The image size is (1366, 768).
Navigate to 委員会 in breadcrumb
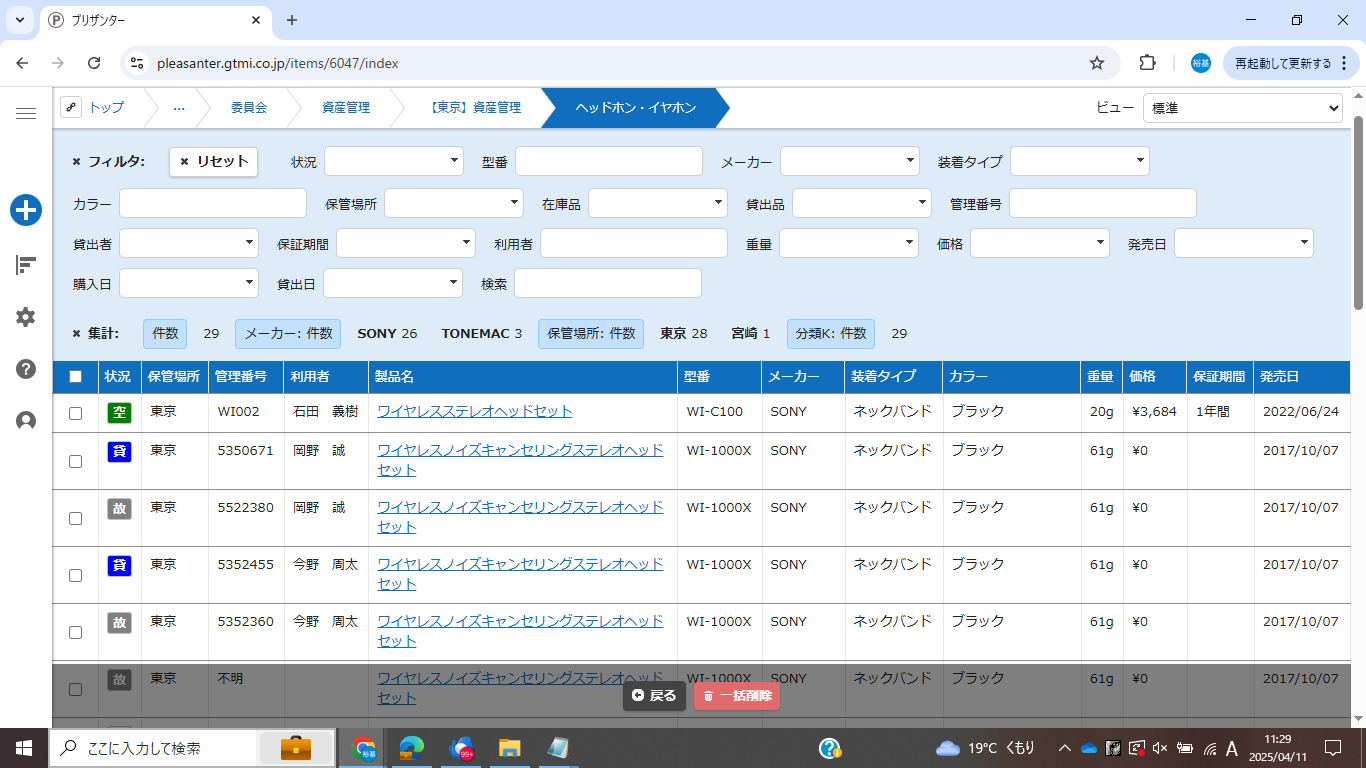point(249,108)
